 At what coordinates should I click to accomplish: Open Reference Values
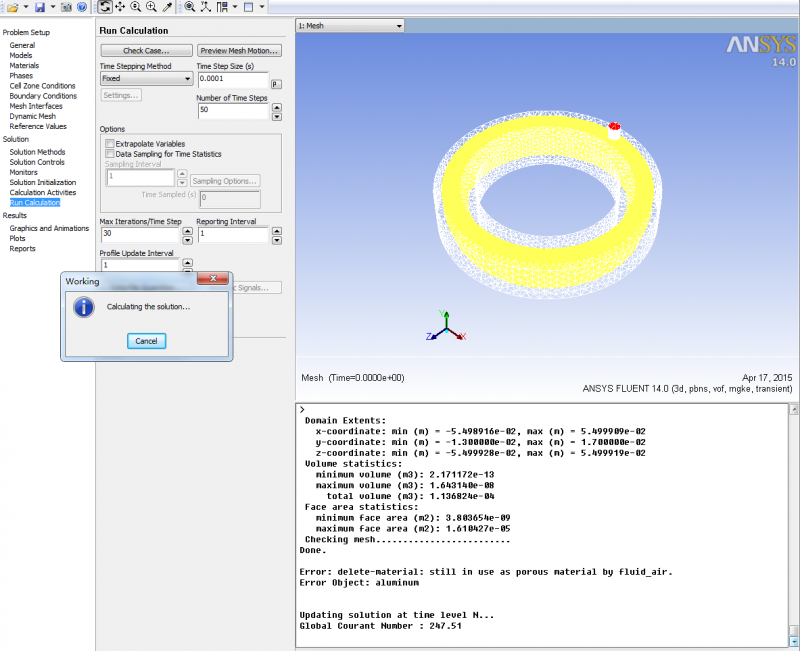point(38,127)
